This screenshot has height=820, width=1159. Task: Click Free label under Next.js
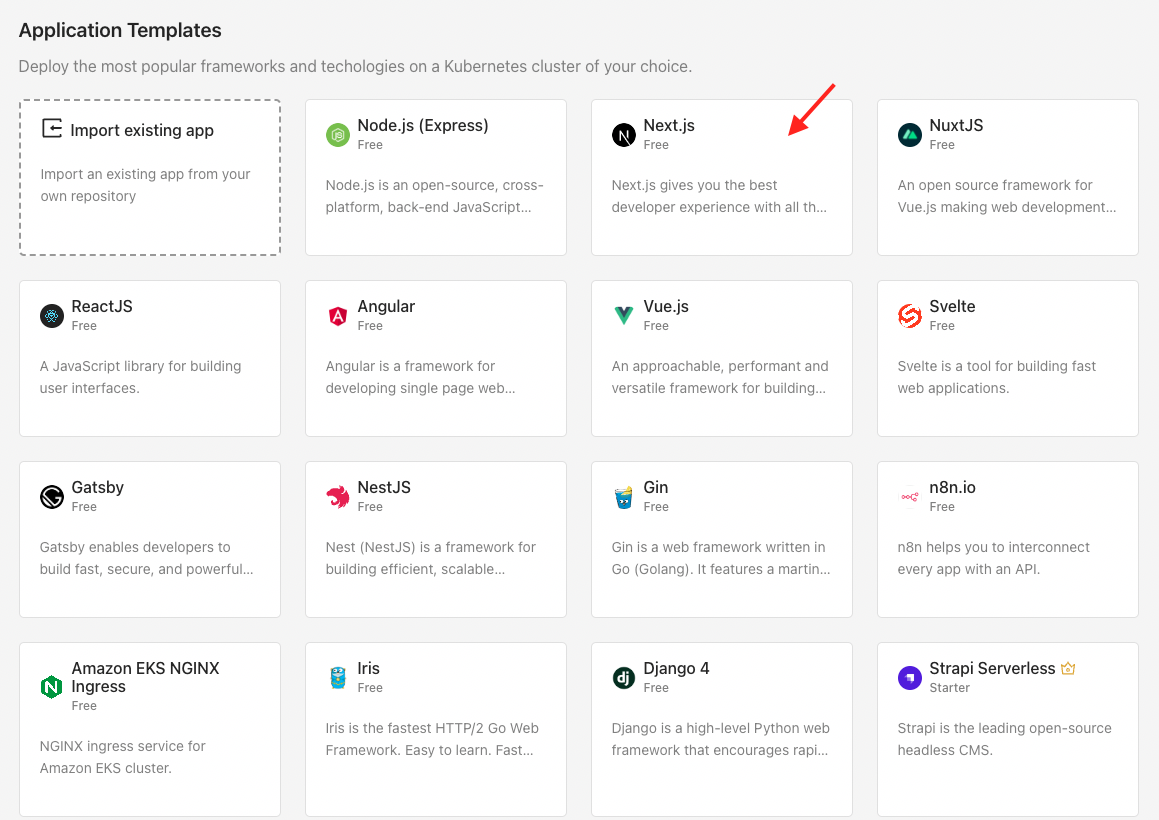pos(656,145)
